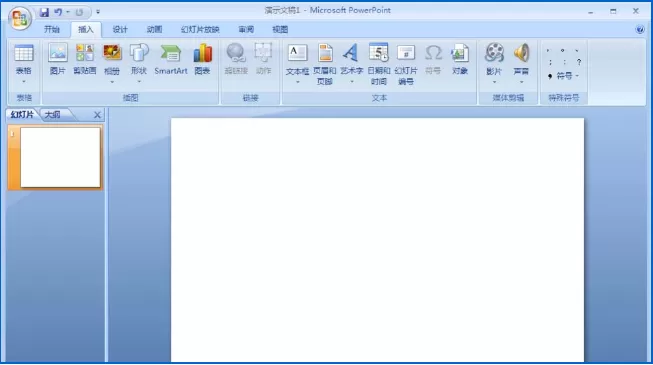Insert a picture with 图片 button
The width and height of the screenshot is (653, 365).
click(57, 59)
